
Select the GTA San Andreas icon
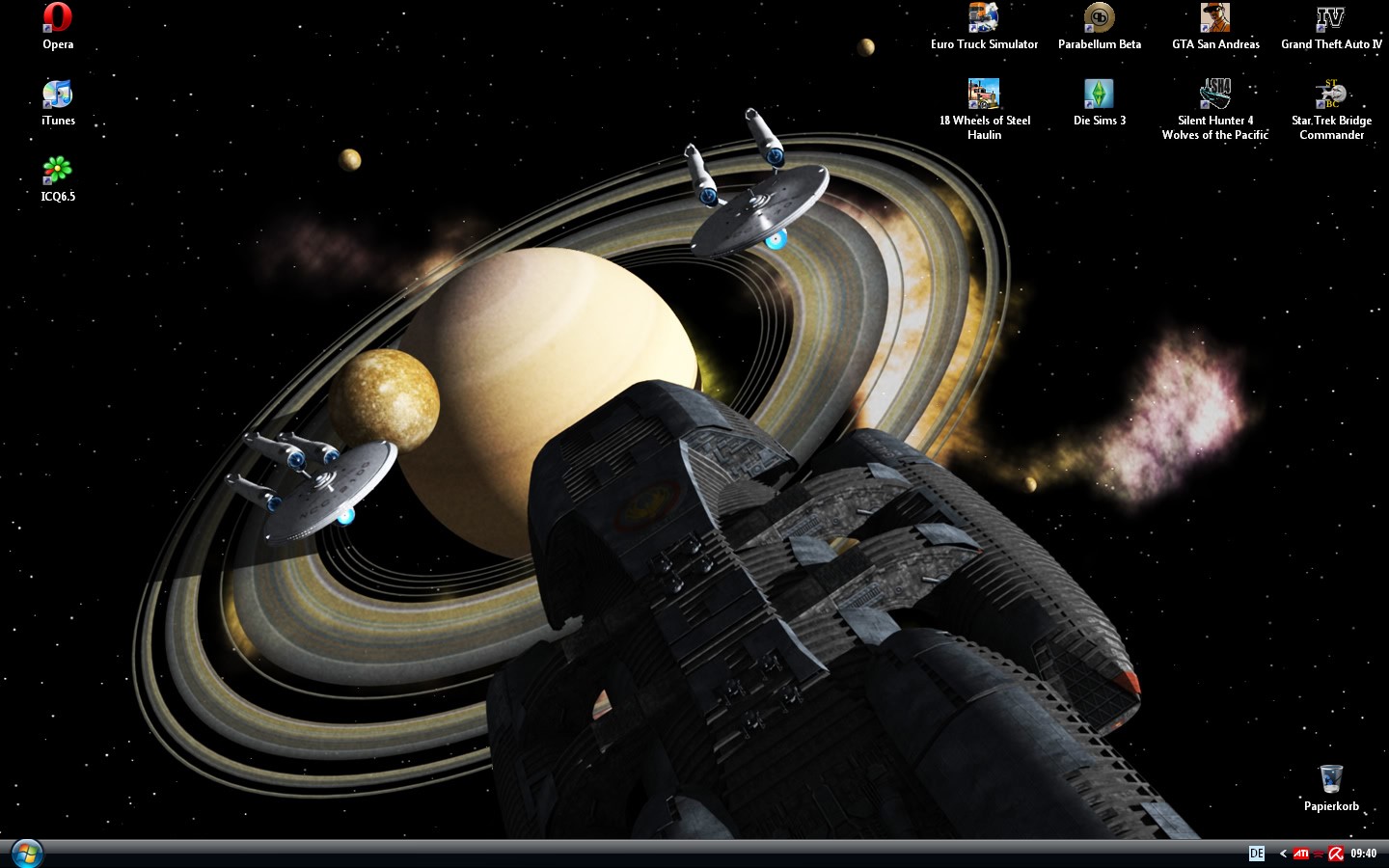1215,18
